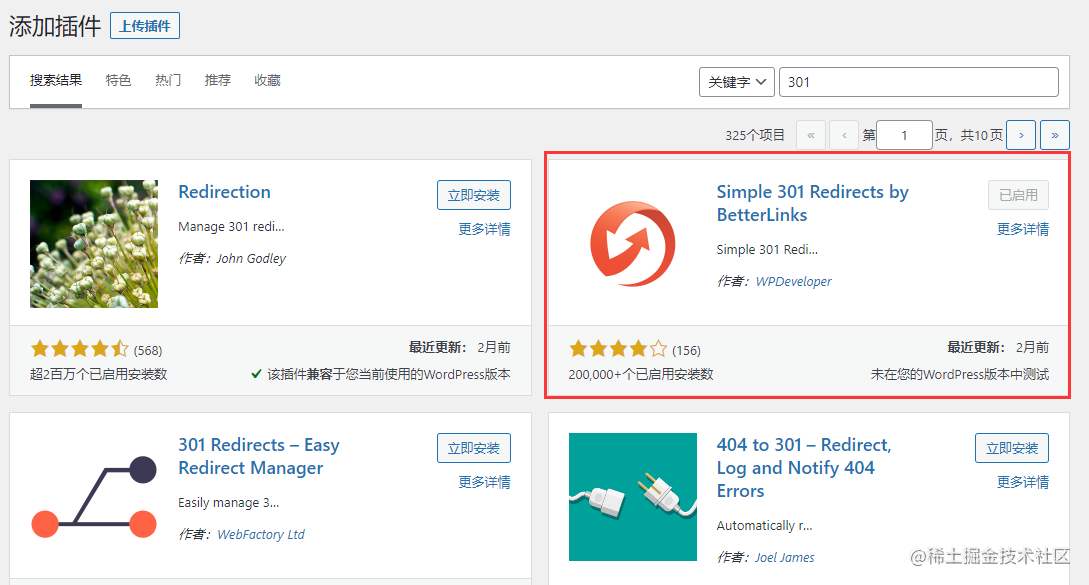Go to next page with › button
1089x585 pixels.
1021,135
